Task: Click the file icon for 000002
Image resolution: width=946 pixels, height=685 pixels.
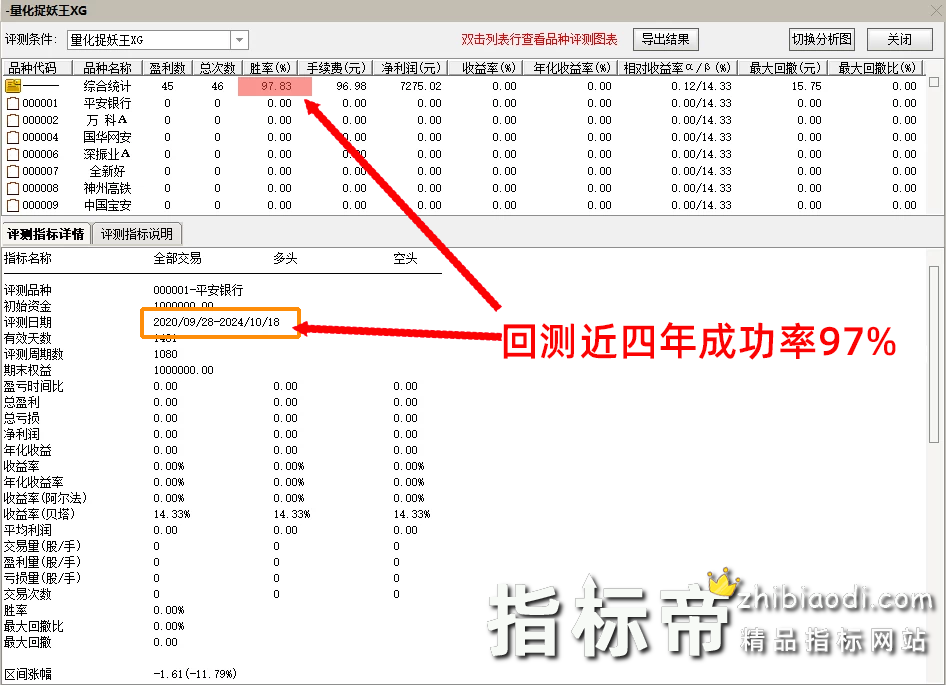Action: pyautogui.click(x=13, y=120)
